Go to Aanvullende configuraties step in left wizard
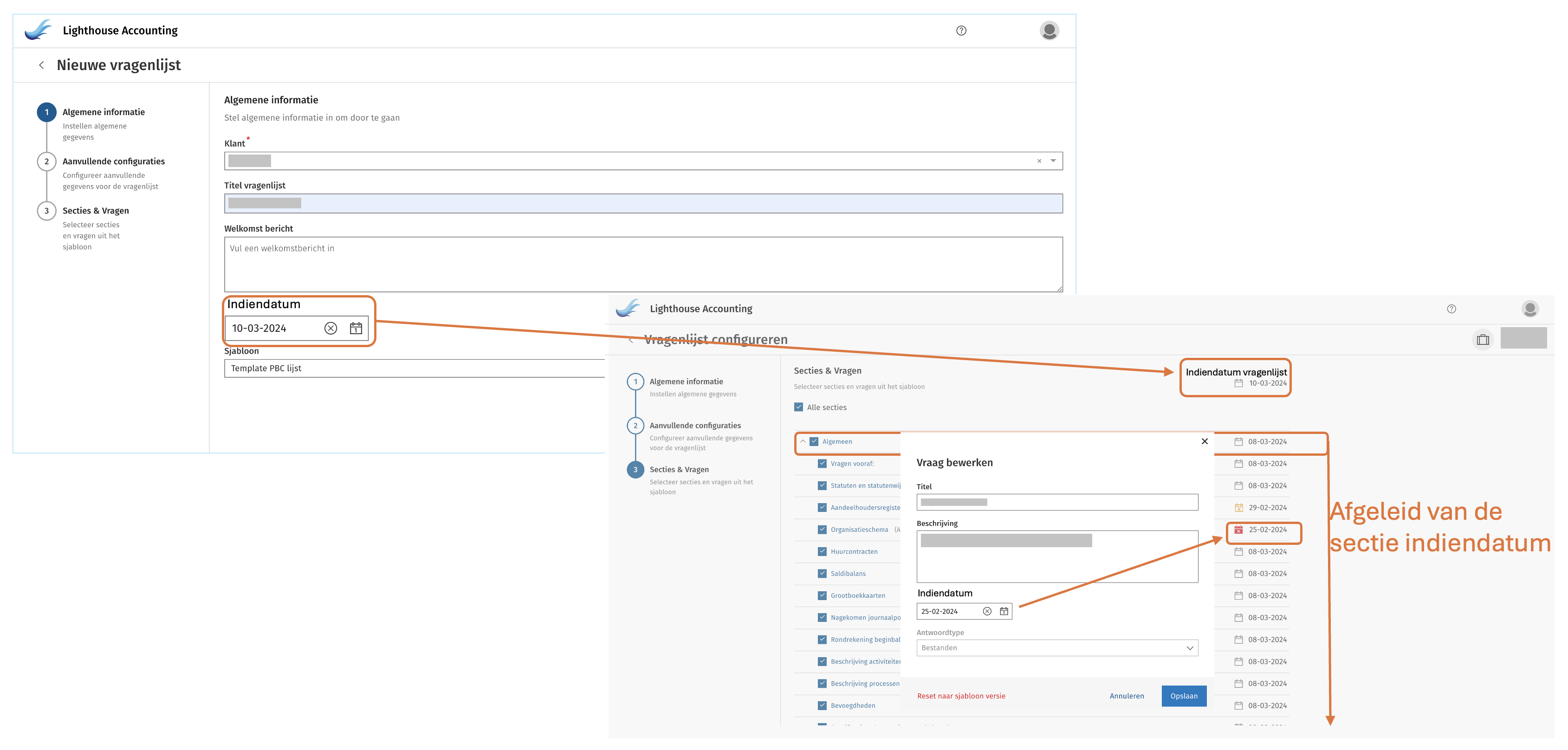The height and width of the screenshot is (750, 1568). [x=113, y=162]
